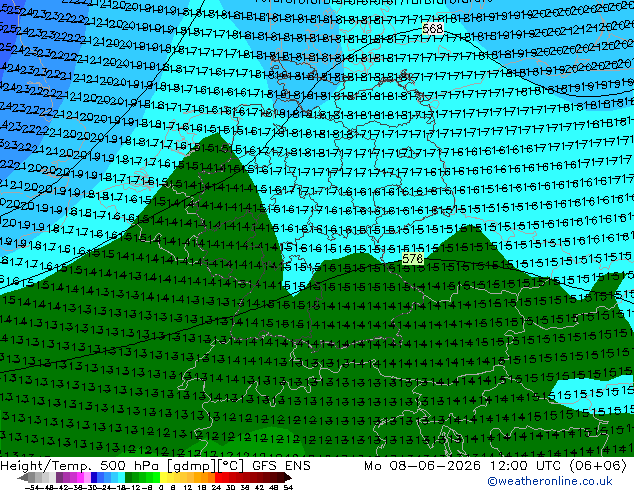The height and width of the screenshot is (490, 634).
Task: Select the dark blue swatch in the legend
Action: click(94, 478)
